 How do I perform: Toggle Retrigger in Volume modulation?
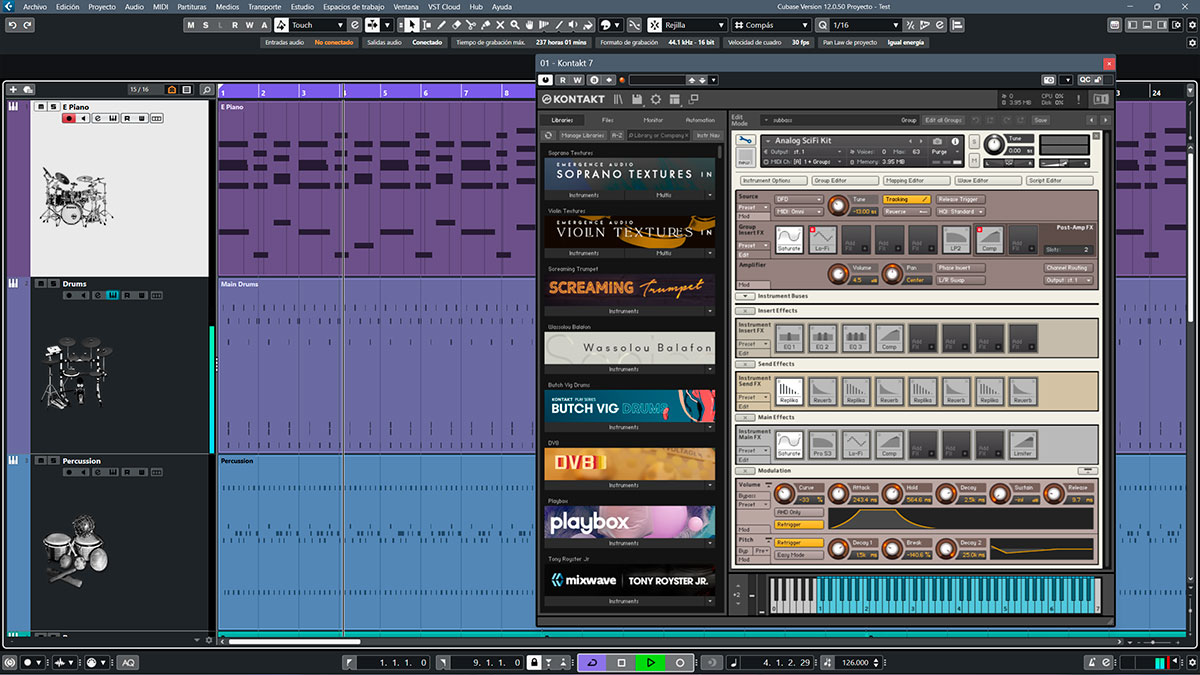point(800,524)
